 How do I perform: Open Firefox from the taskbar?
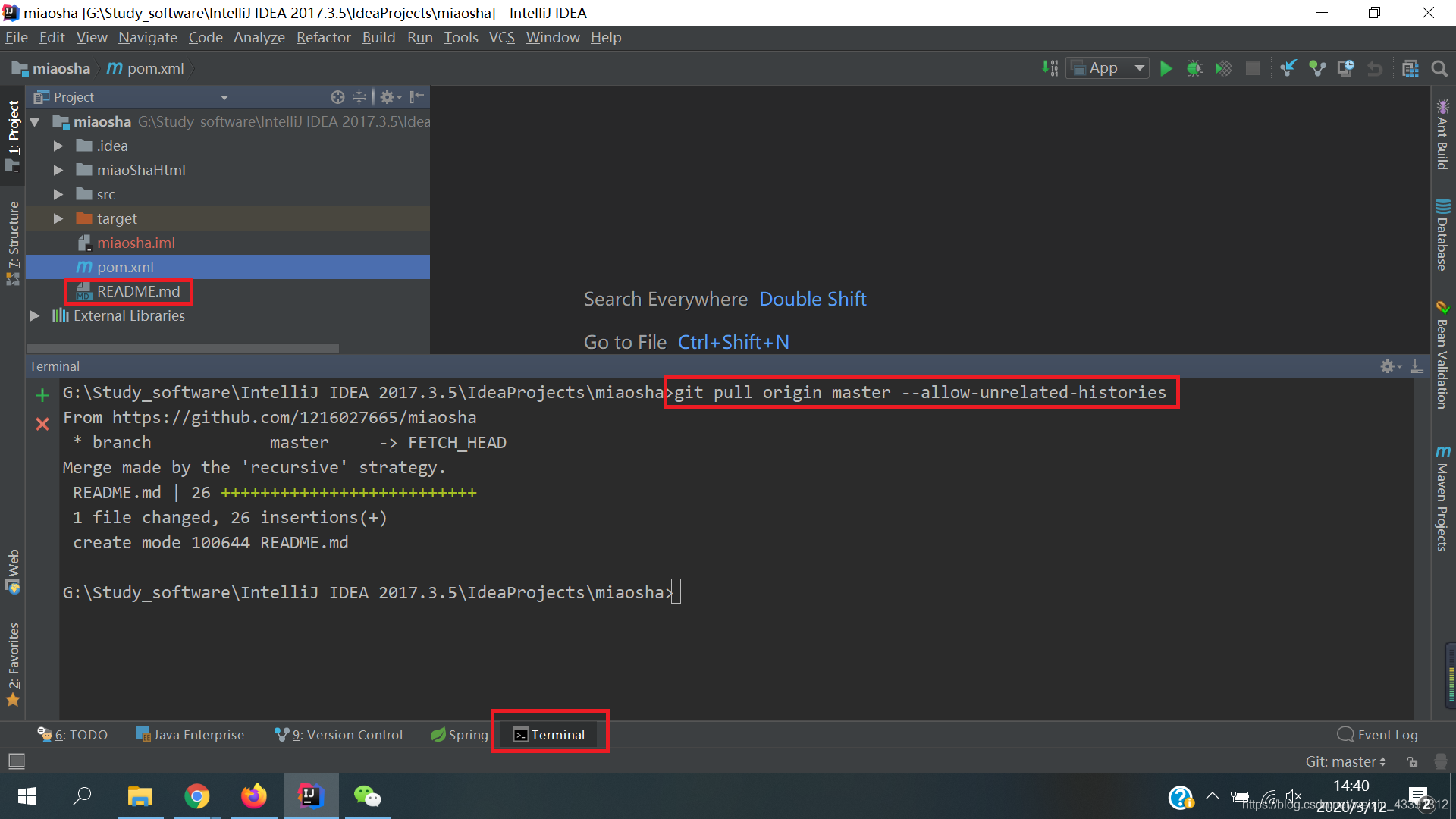(254, 796)
